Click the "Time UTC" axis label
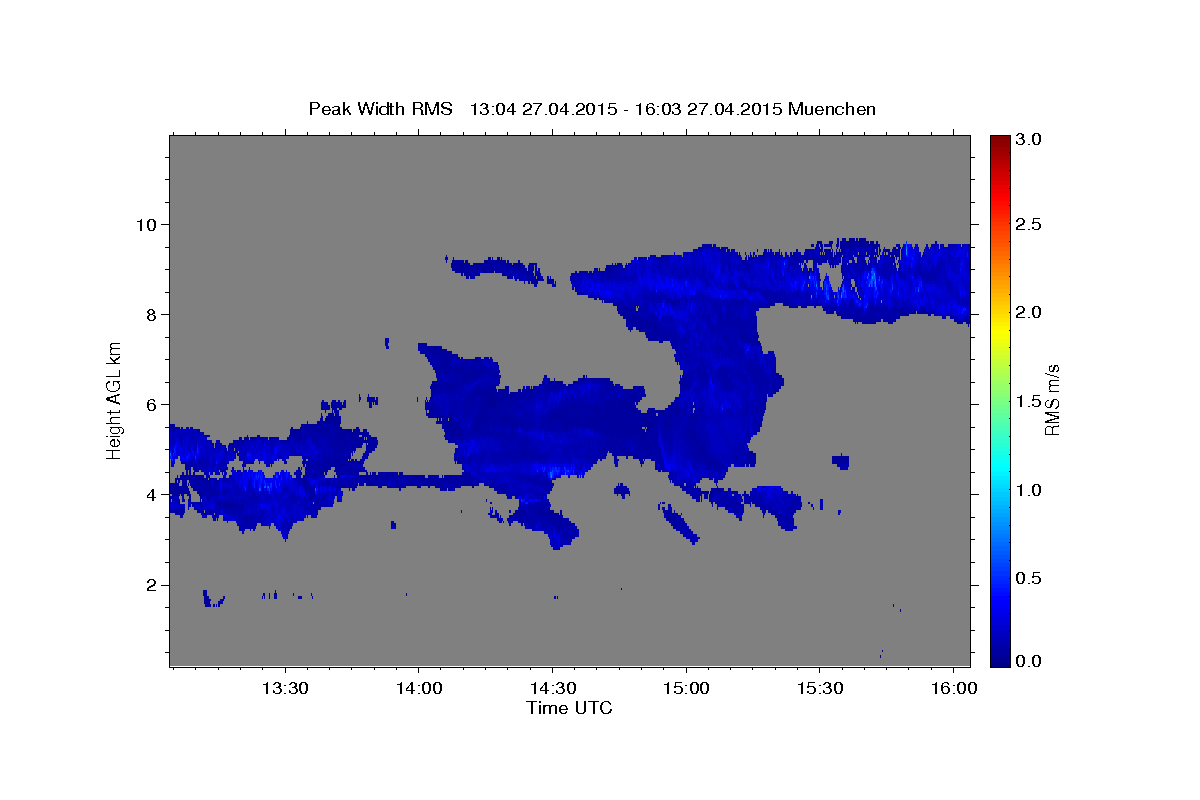Screen dimensions: 1200x800 569,708
